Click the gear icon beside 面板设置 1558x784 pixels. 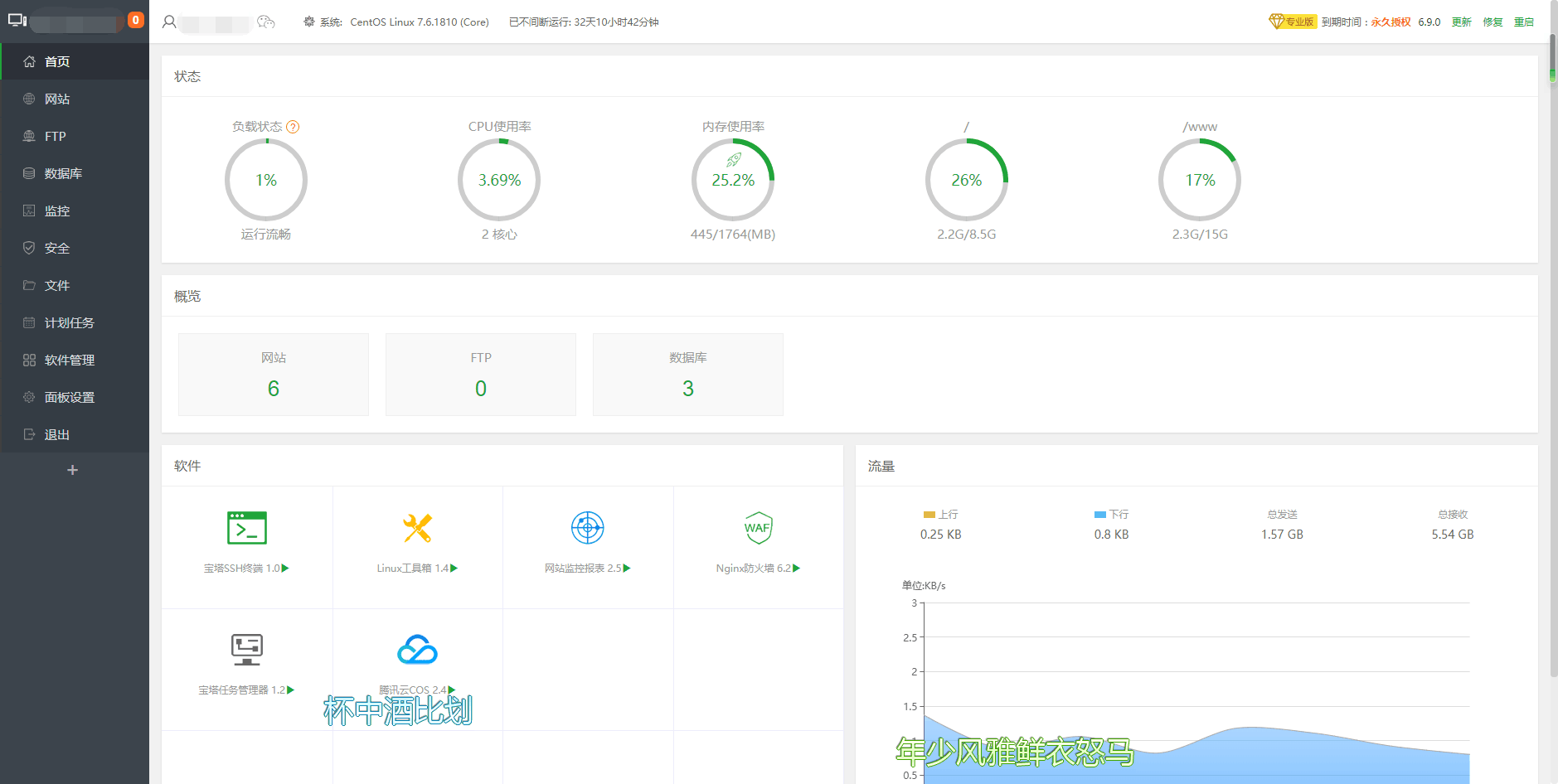point(29,397)
